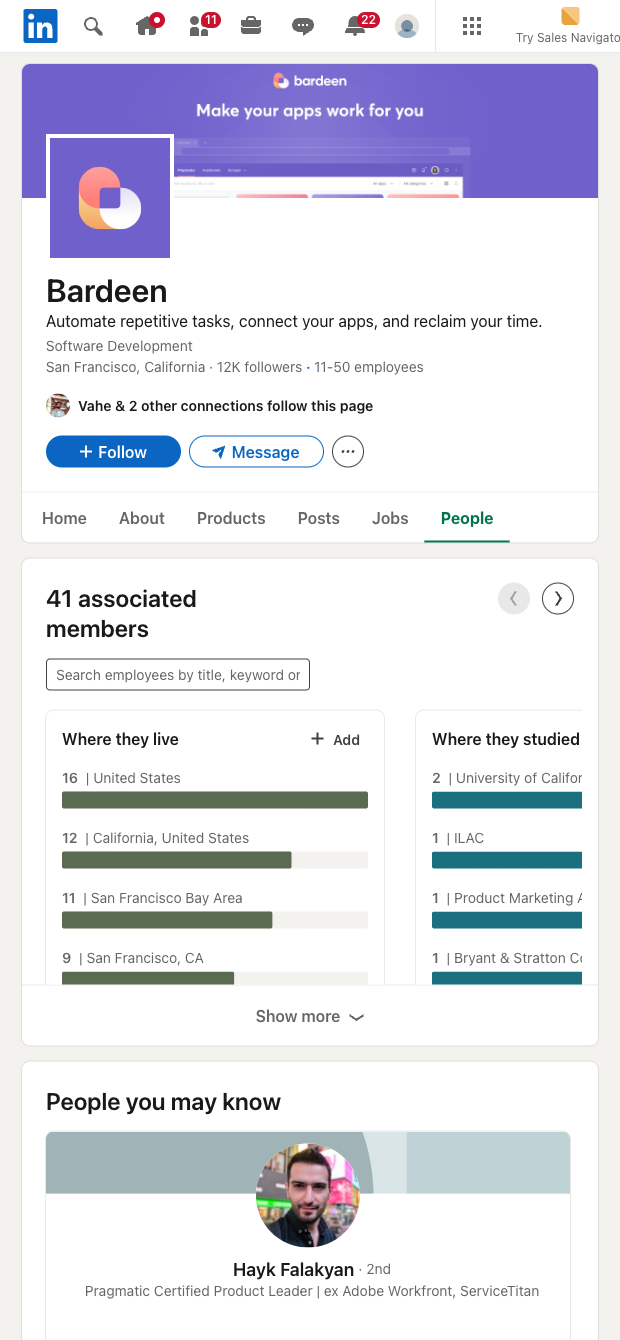This screenshot has width=620, height=1340.
Task: Open the Products tab
Action: [x=231, y=518]
